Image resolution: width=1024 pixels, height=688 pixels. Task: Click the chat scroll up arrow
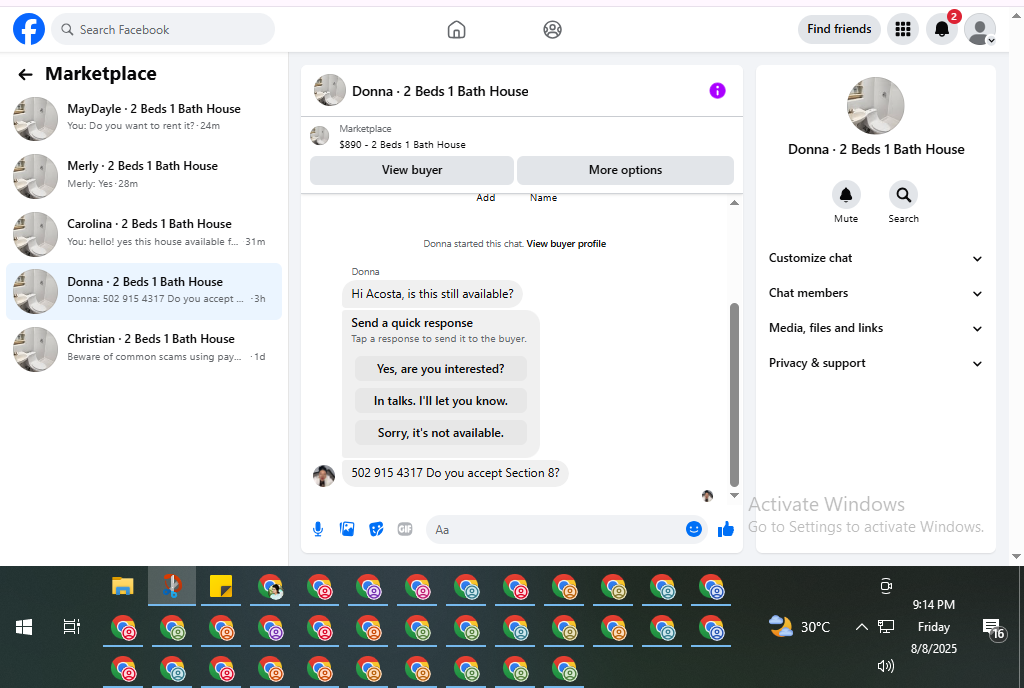734,203
